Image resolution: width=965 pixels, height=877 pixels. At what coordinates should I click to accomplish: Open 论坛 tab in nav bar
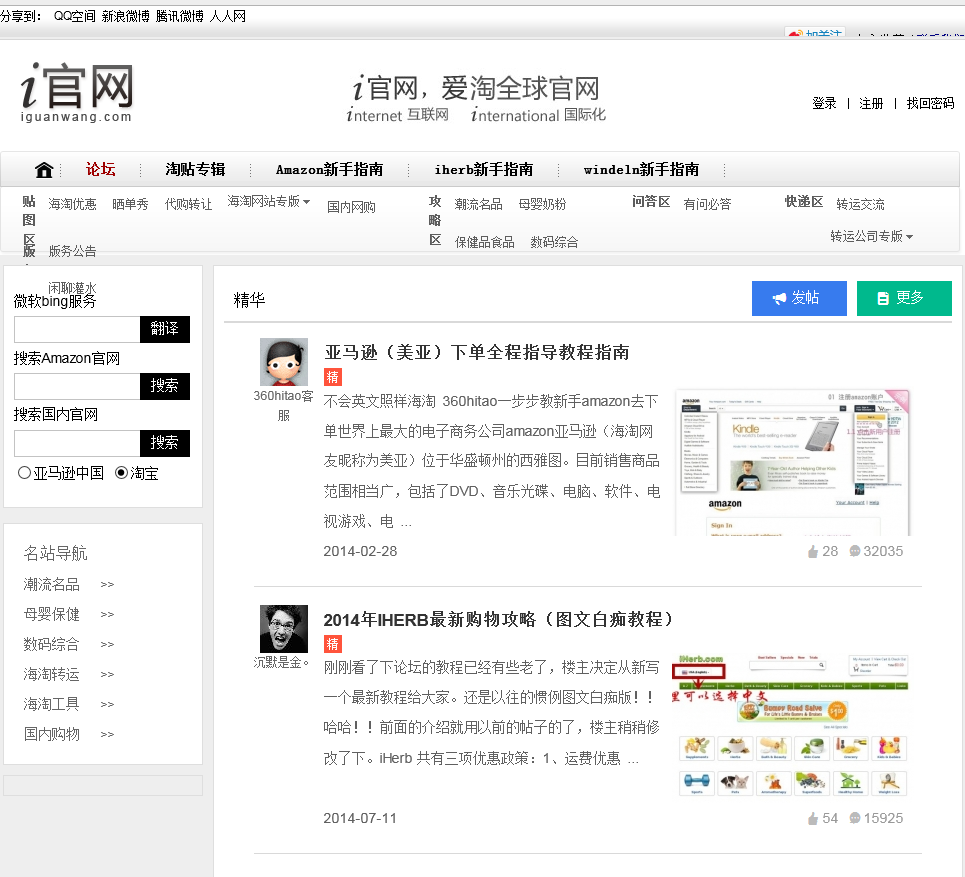point(100,169)
